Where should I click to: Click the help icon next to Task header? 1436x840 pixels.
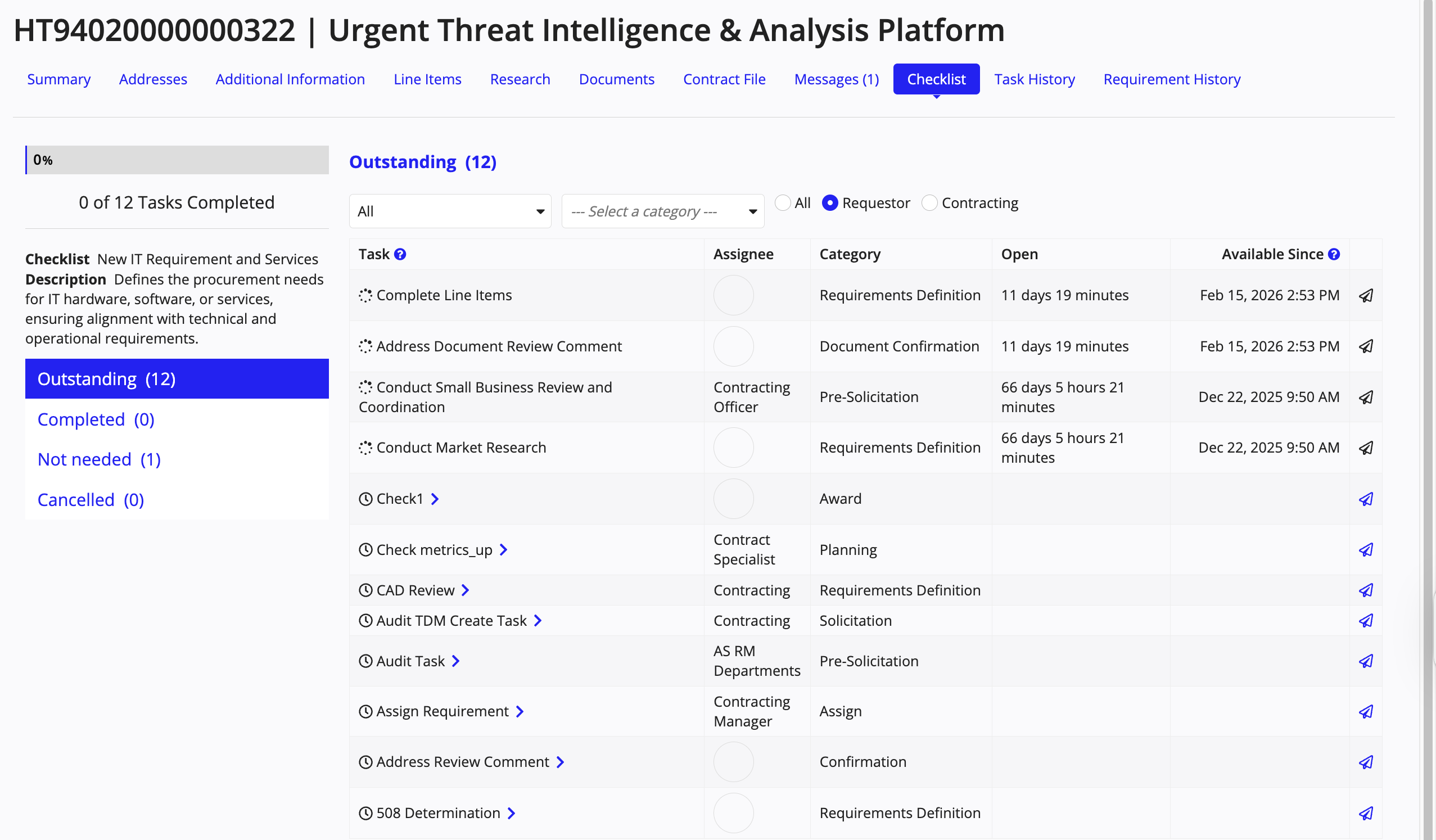click(400, 254)
